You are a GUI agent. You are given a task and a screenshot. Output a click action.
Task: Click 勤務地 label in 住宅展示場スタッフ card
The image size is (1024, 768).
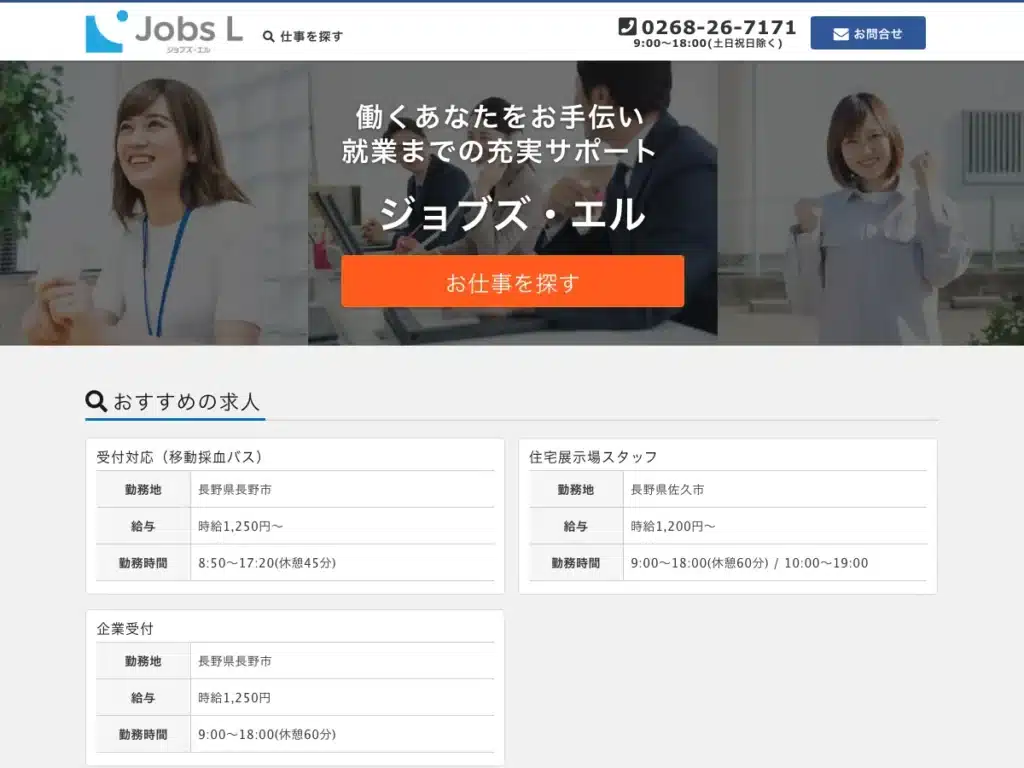[575, 490]
